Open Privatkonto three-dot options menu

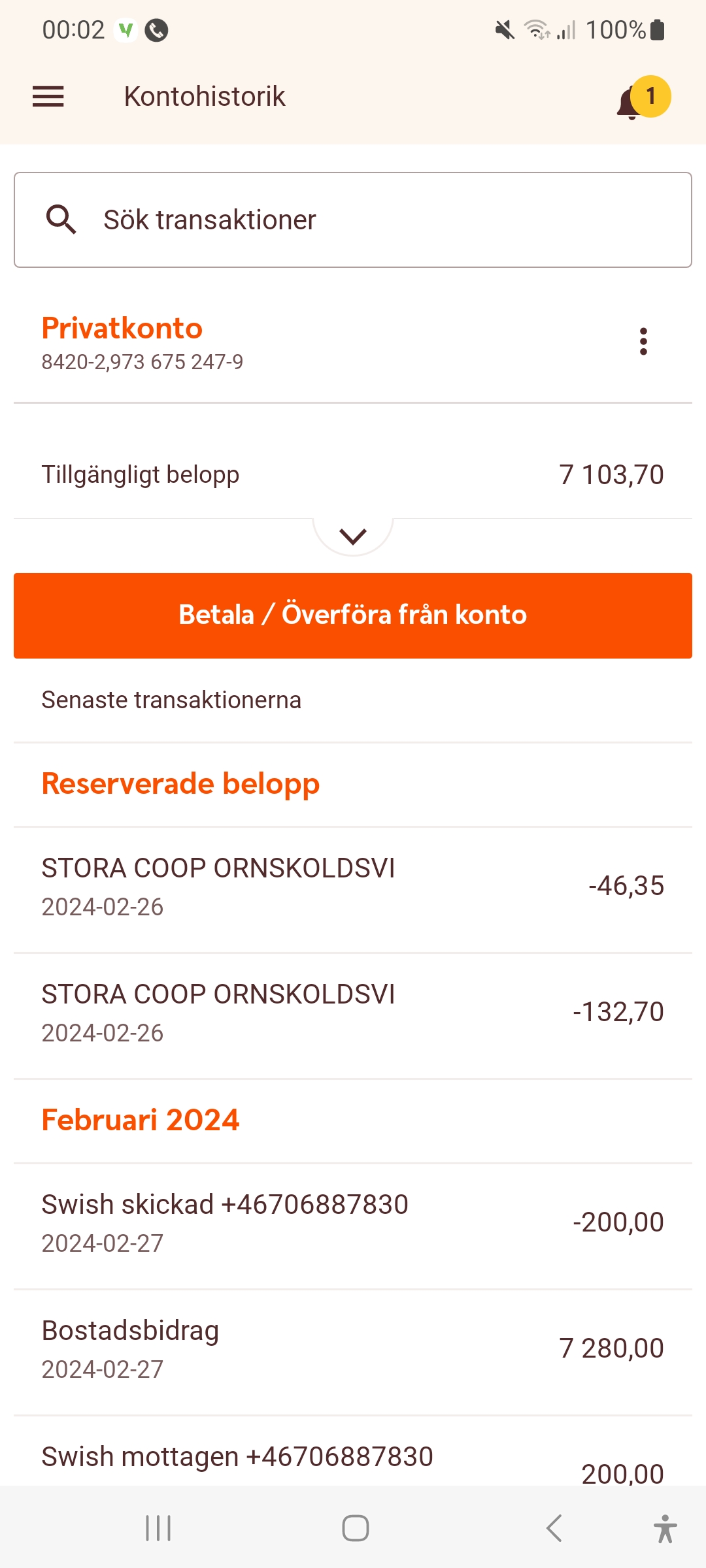pyautogui.click(x=643, y=341)
